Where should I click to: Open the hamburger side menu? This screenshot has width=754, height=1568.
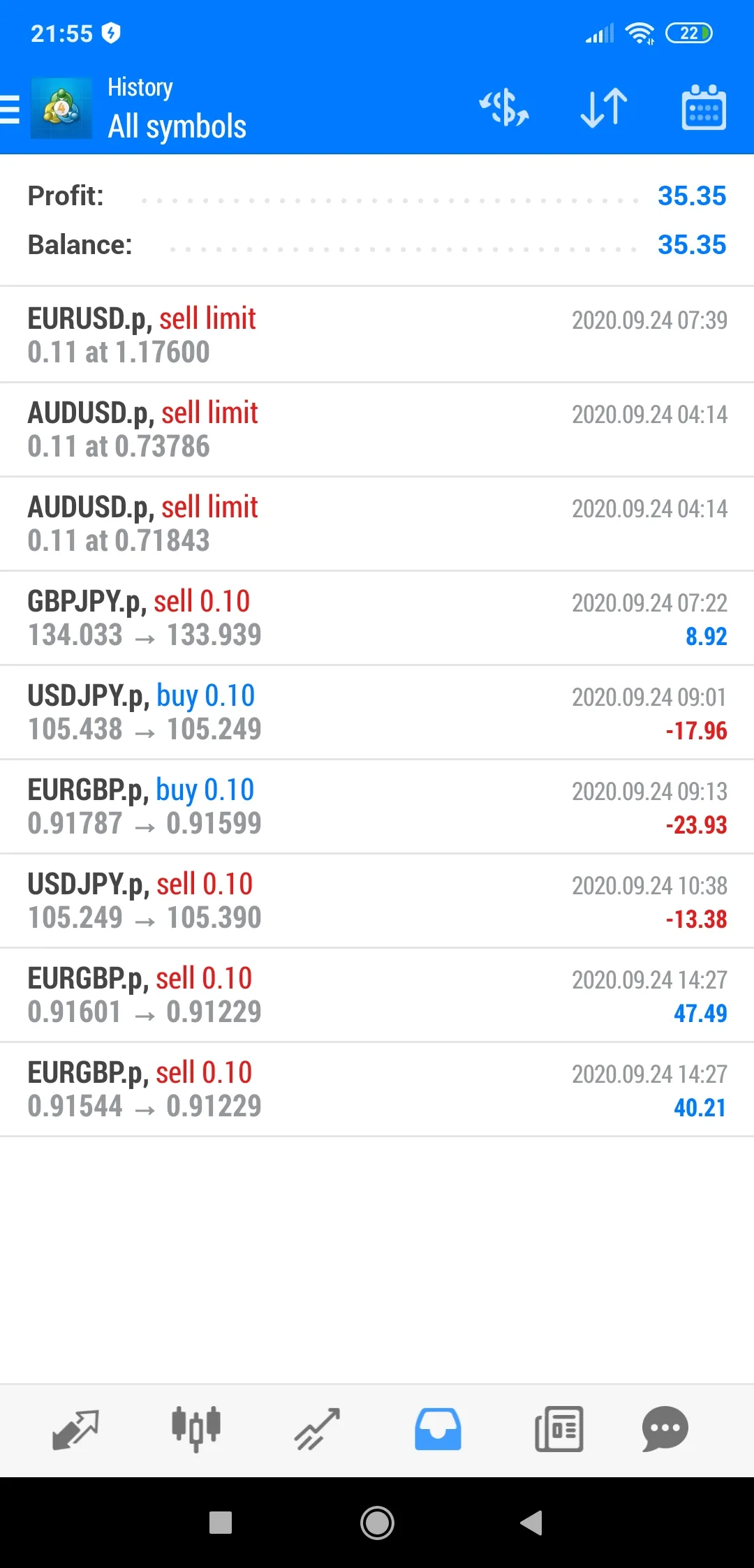point(10,109)
